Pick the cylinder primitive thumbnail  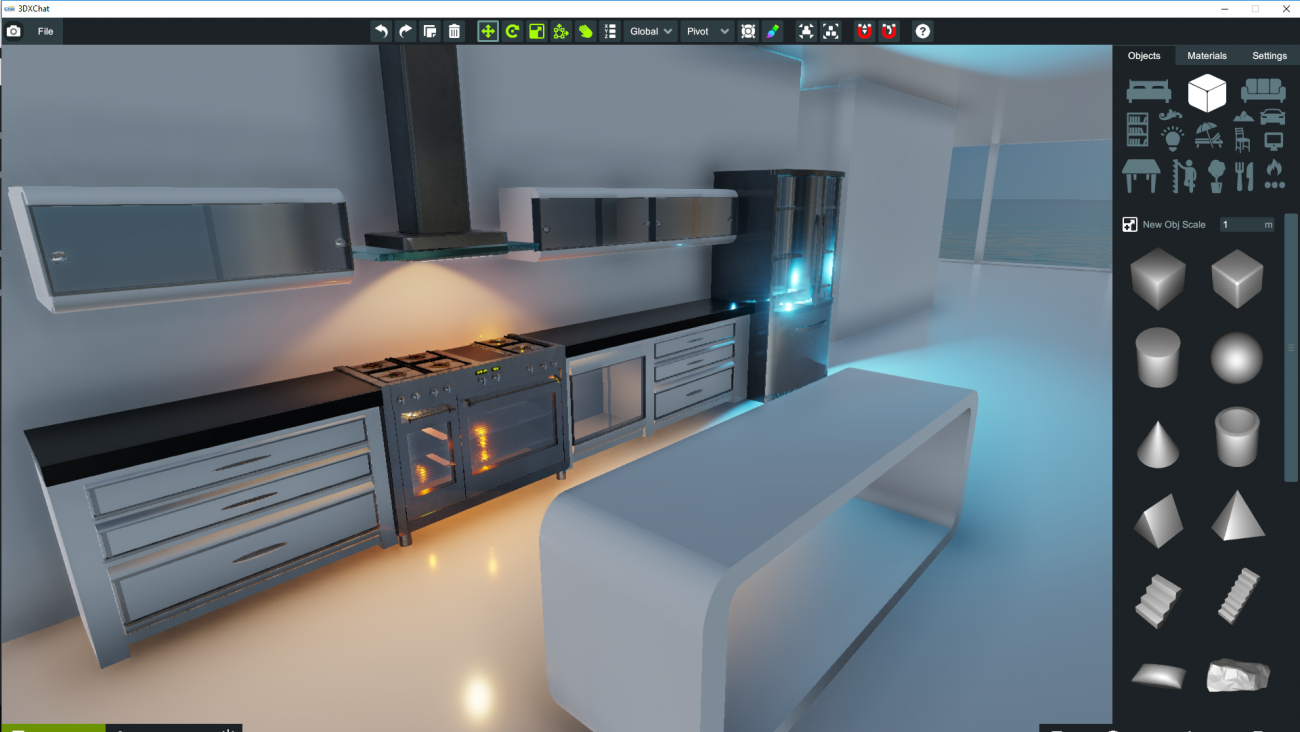[1158, 357]
